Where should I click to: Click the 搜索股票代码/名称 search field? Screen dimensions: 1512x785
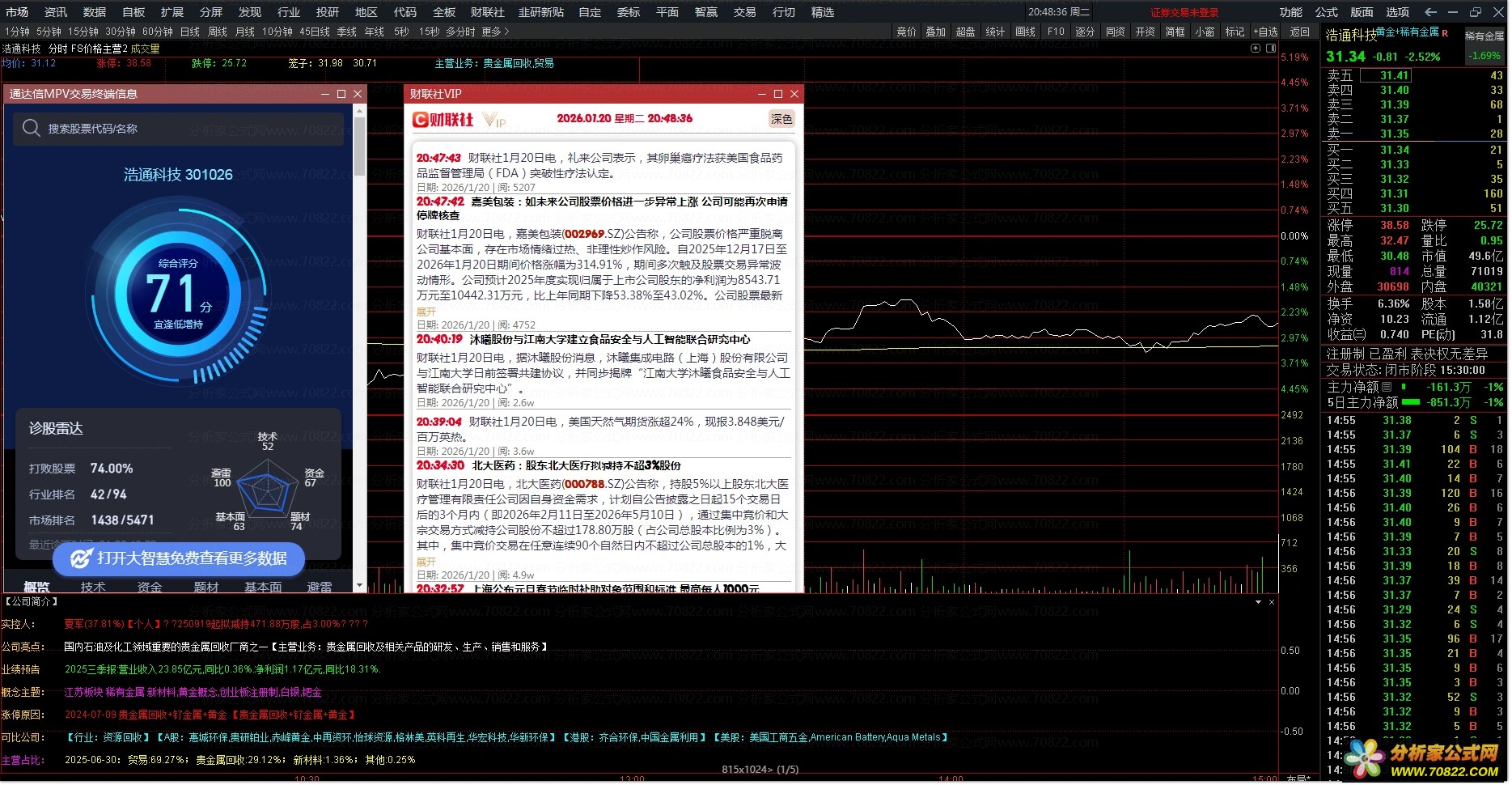[186, 129]
